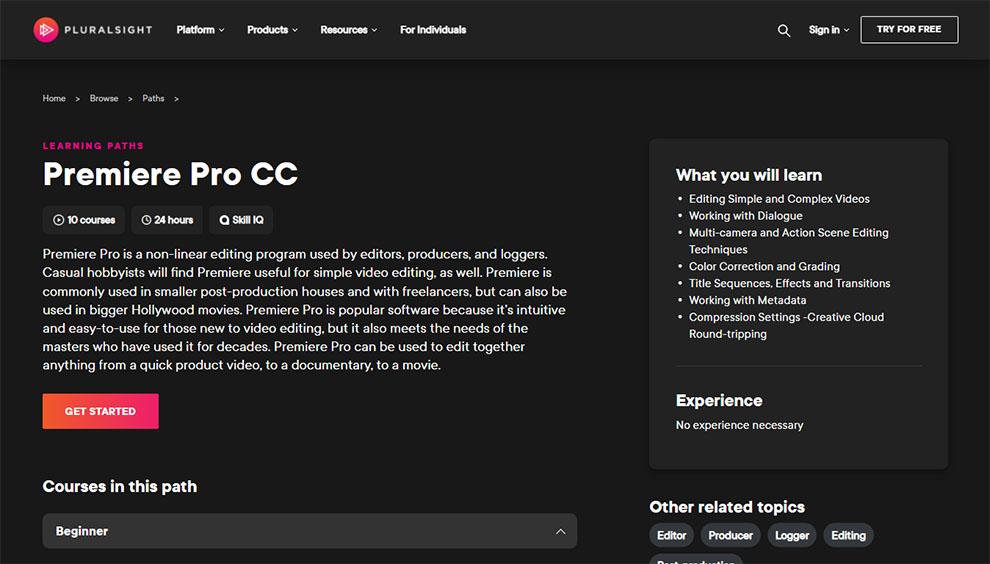Select the Producer related topic tag
990x564 pixels.
pyautogui.click(x=731, y=536)
